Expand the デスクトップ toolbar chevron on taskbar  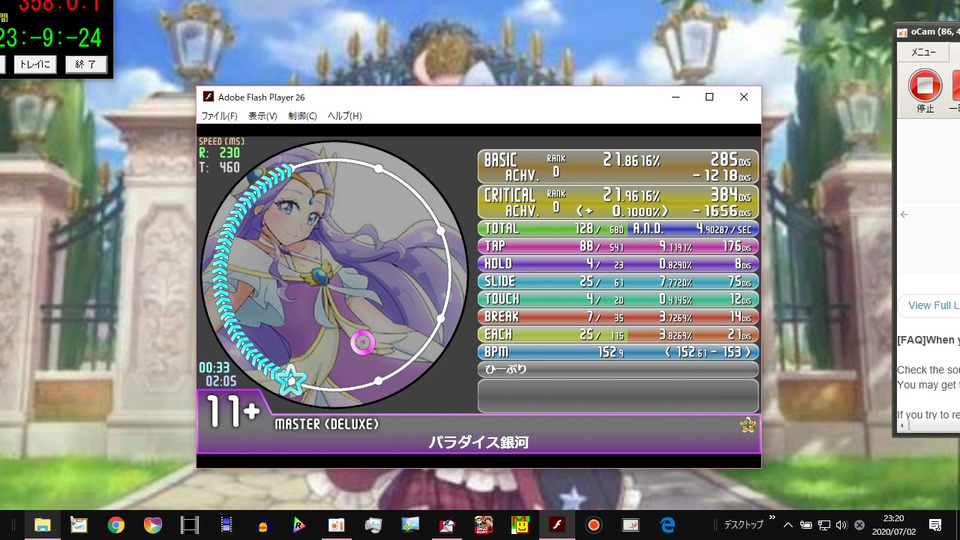(x=772, y=518)
